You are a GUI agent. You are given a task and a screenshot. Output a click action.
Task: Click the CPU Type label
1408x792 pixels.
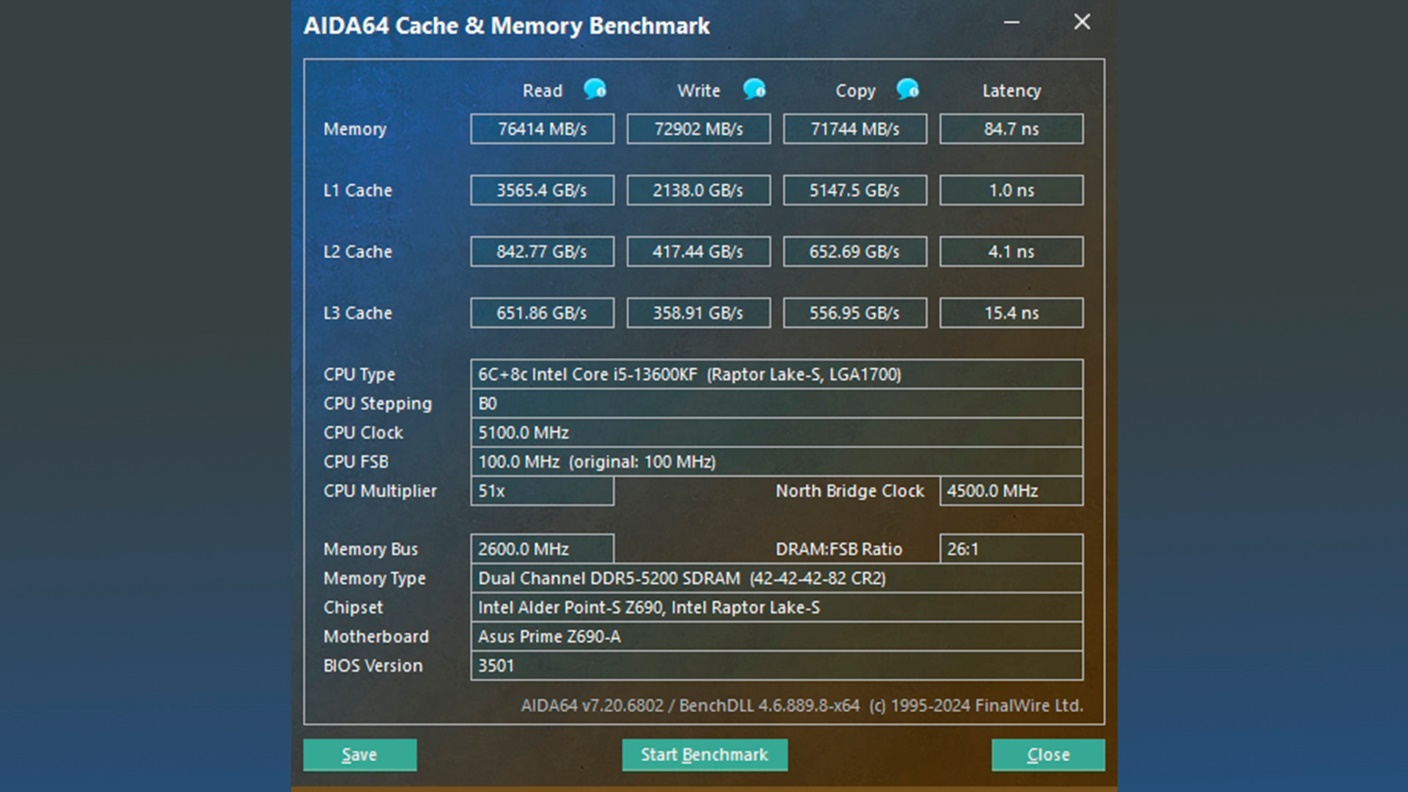[359, 375]
